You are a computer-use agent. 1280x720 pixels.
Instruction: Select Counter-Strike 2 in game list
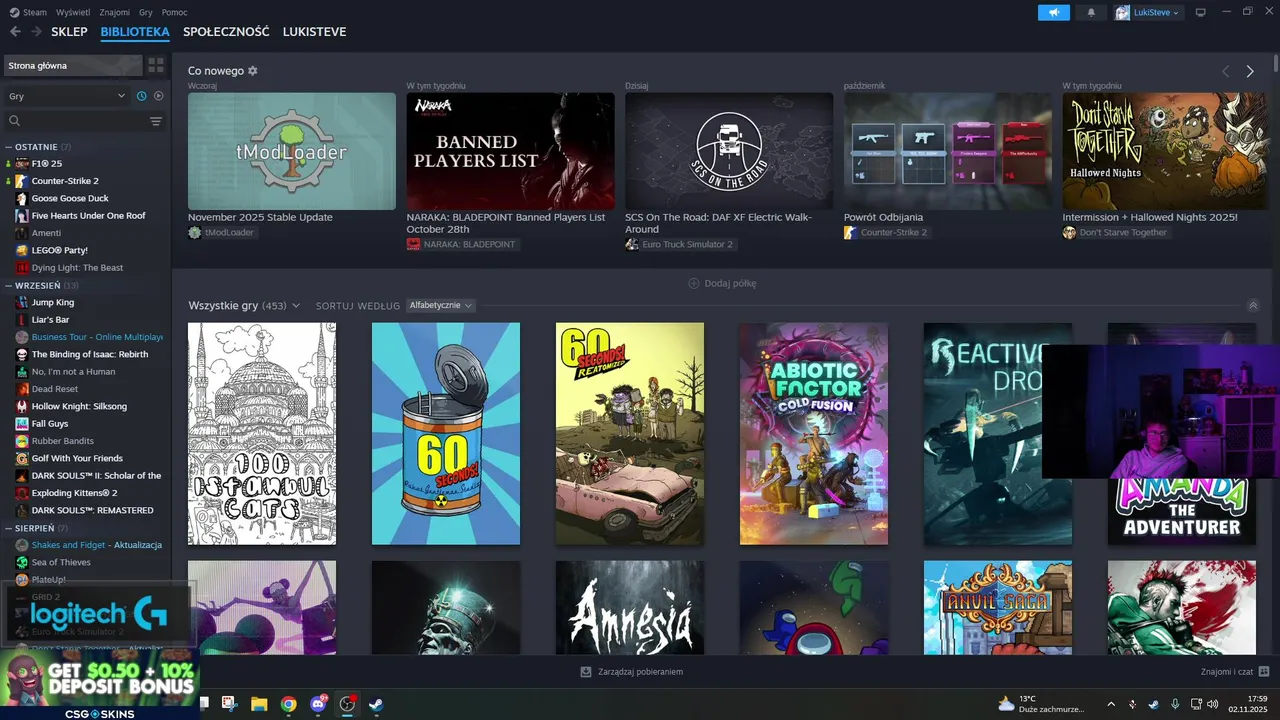(65, 181)
